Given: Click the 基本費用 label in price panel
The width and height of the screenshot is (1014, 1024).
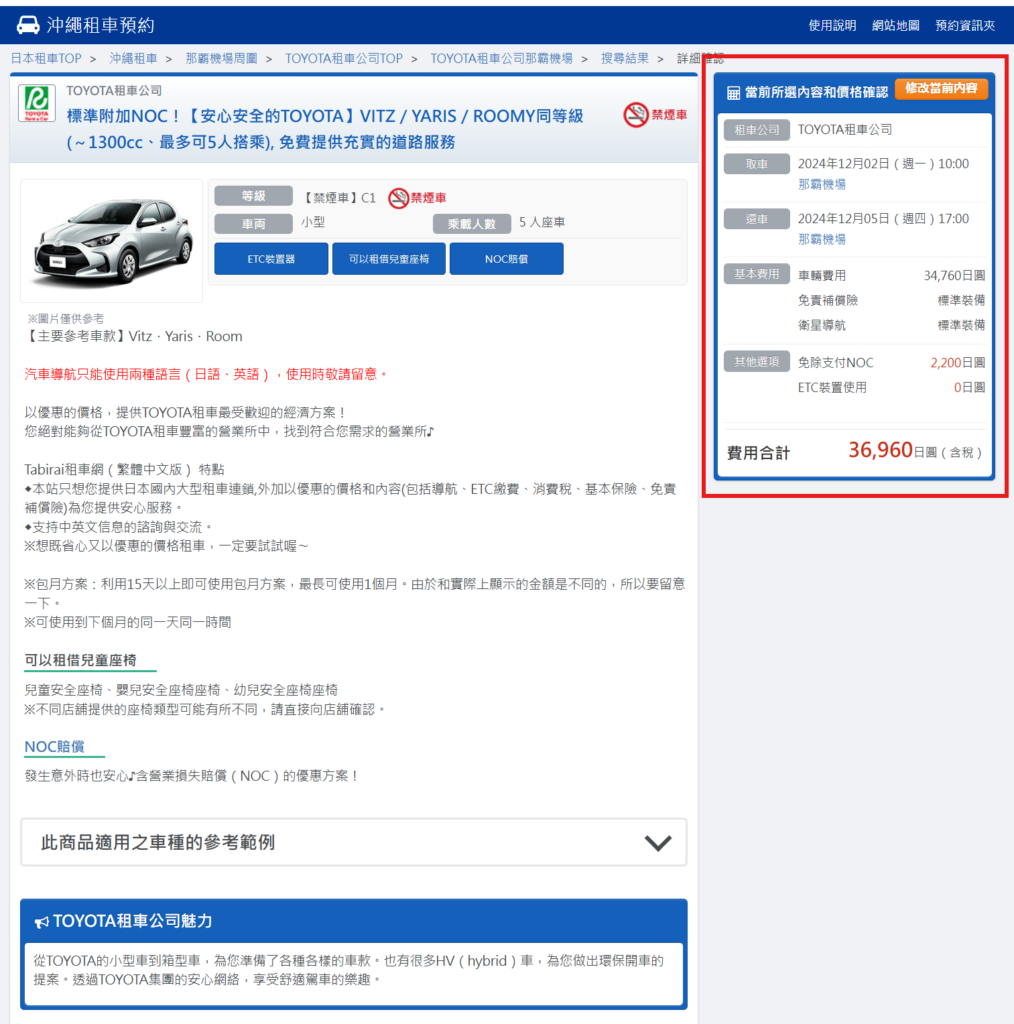Looking at the screenshot, I should [756, 274].
